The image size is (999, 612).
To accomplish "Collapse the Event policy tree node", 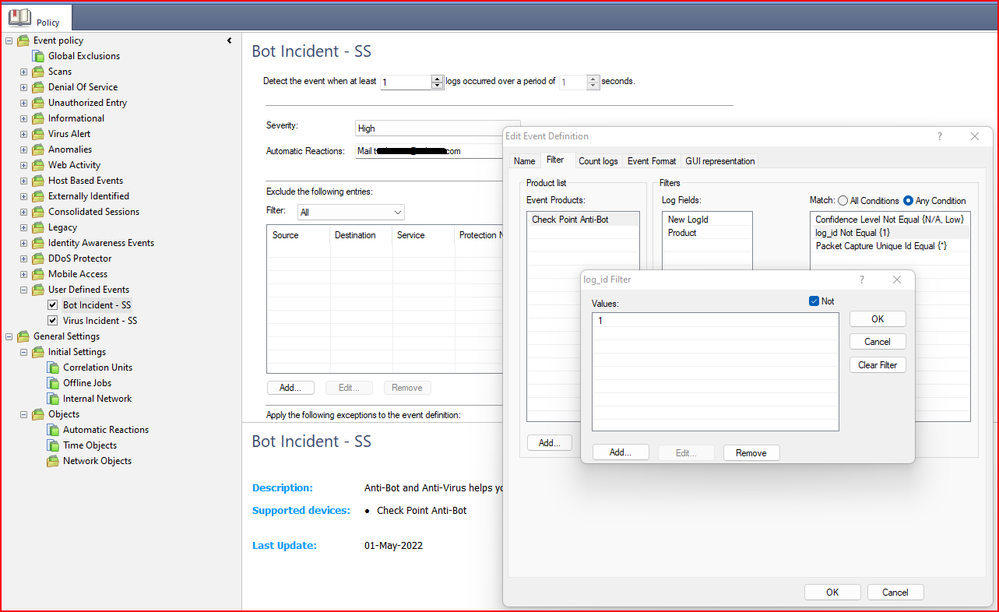I will pos(9,41).
